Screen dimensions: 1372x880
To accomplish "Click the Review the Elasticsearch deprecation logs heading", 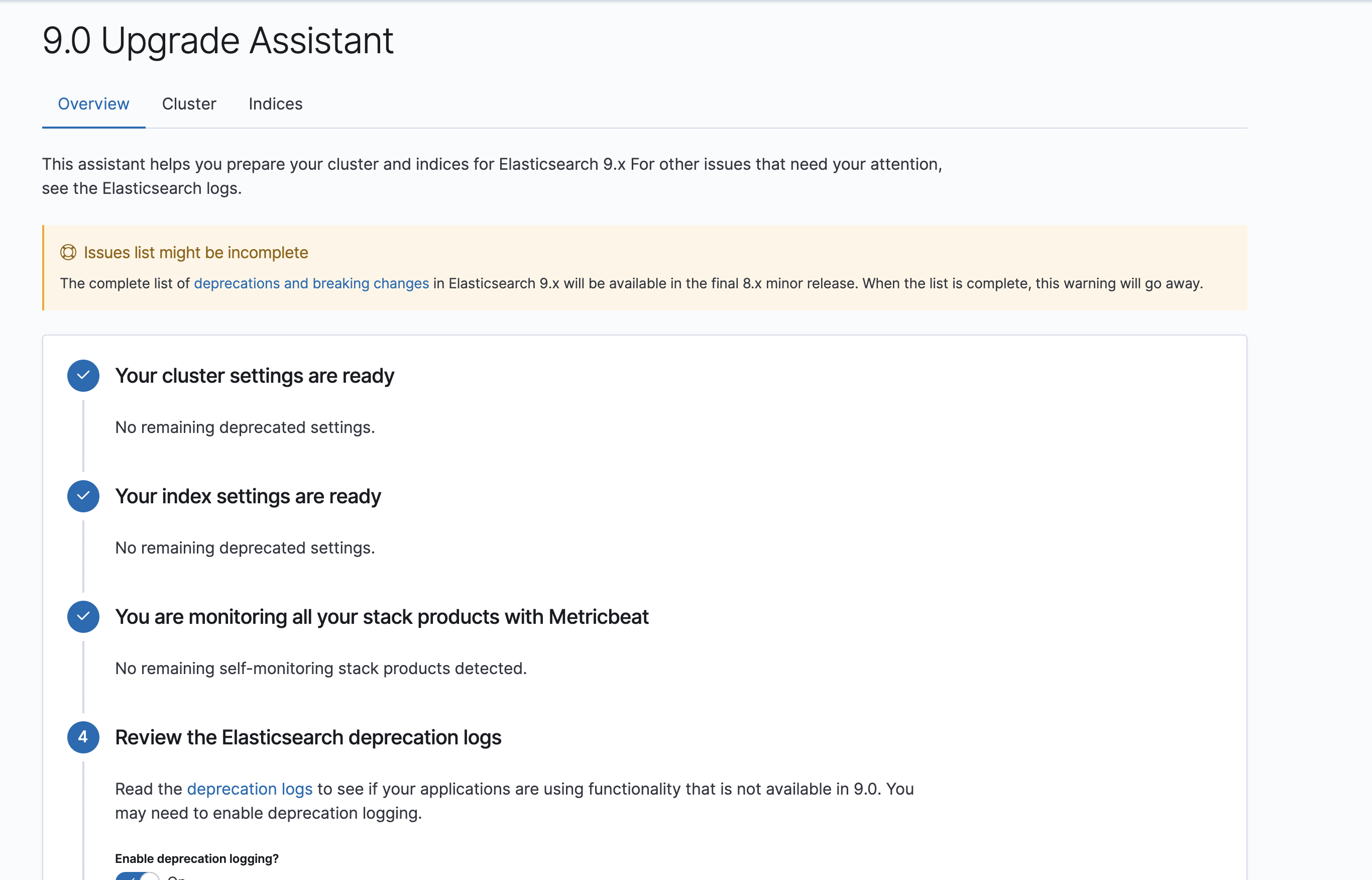I will tap(308, 737).
